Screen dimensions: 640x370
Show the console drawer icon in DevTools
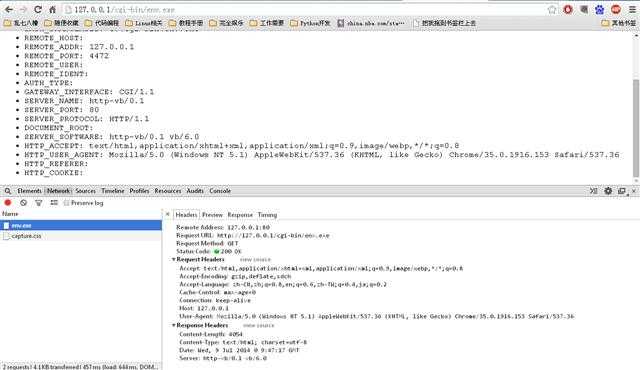(594, 191)
